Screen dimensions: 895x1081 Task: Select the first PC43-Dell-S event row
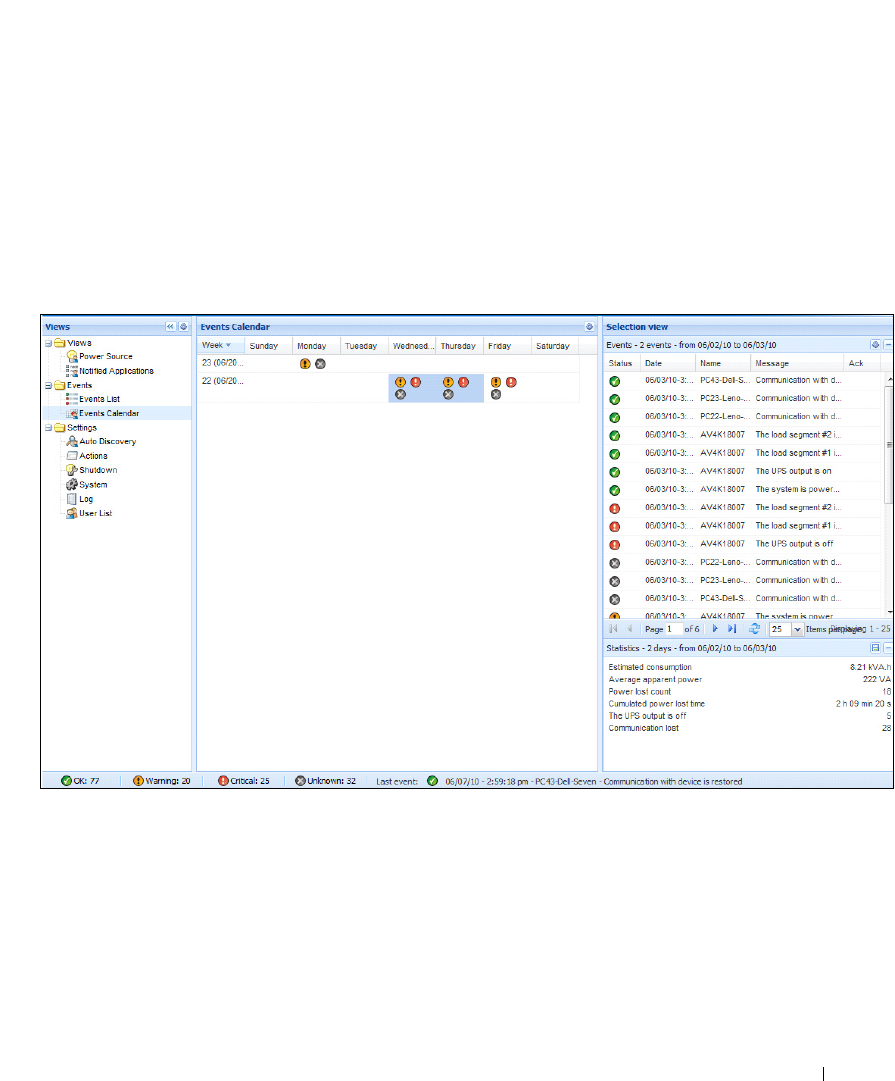click(x=743, y=381)
